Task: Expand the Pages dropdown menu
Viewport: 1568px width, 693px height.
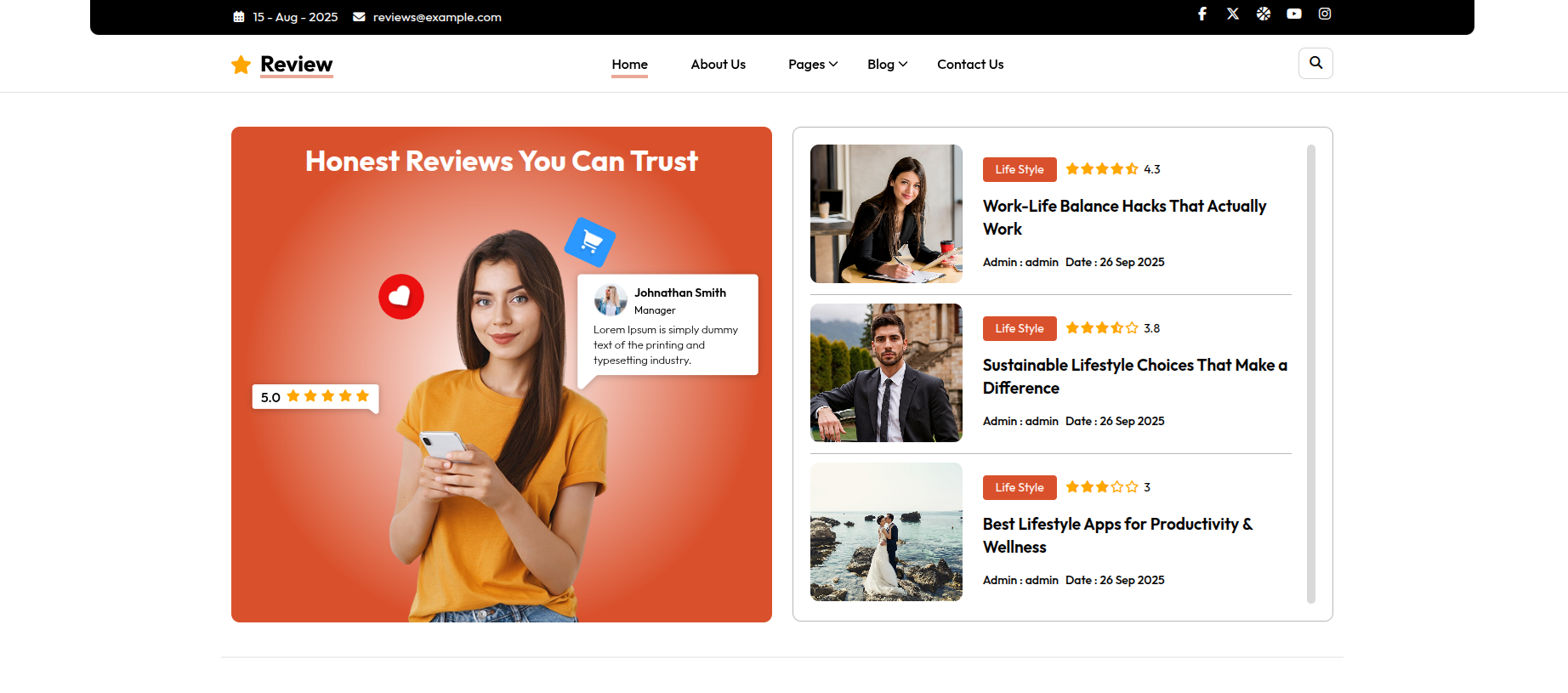Action: [x=812, y=65]
